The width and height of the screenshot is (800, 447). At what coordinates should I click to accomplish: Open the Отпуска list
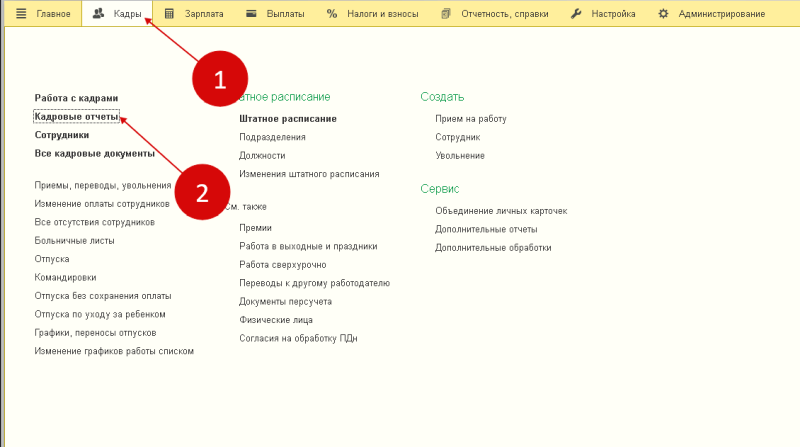[52, 259]
